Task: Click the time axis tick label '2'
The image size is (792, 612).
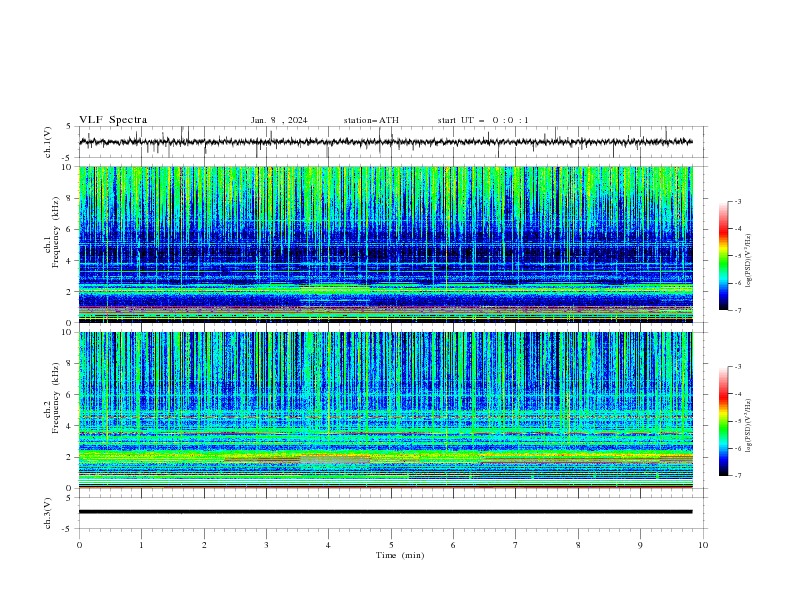Action: (x=204, y=545)
